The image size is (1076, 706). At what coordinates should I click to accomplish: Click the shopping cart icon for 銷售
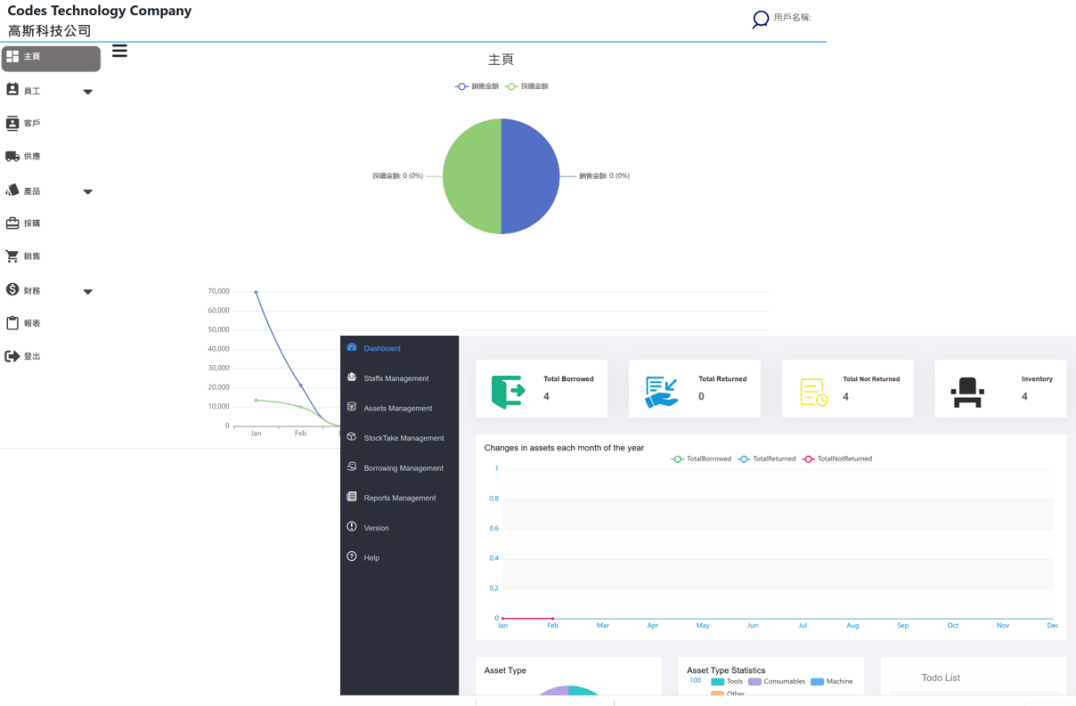(13, 256)
